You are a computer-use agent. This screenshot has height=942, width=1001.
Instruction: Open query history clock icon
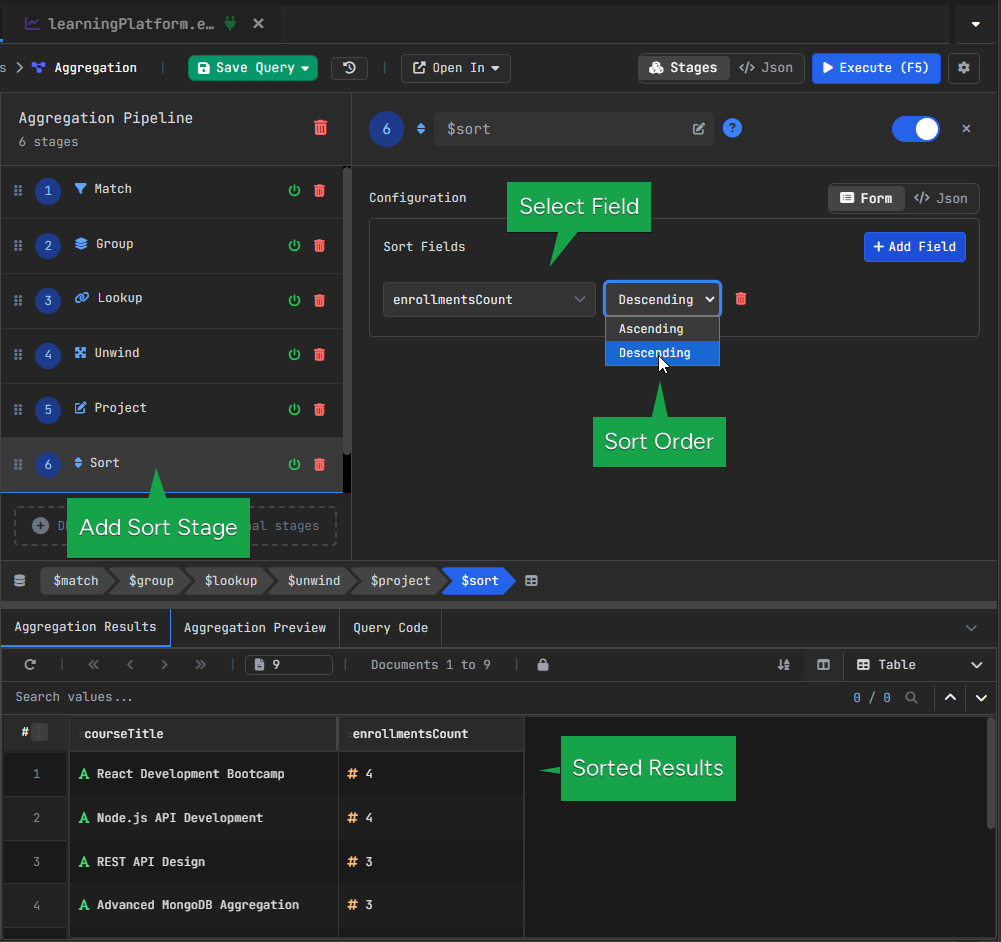coord(349,68)
